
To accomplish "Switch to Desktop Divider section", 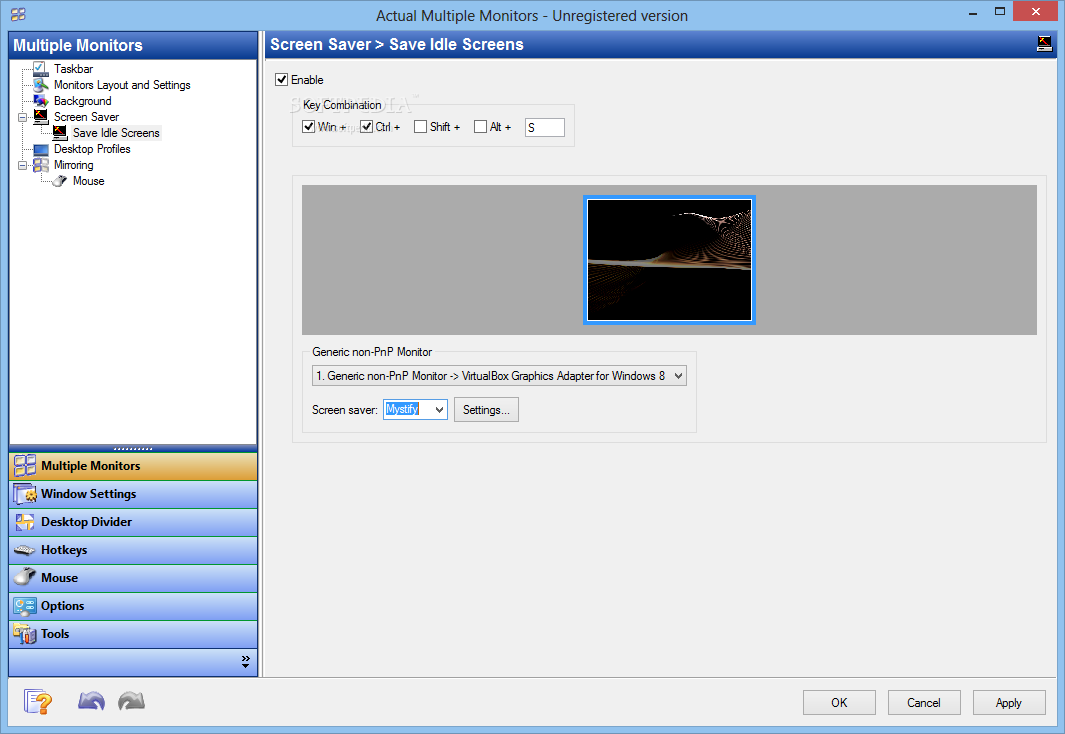I will click(x=133, y=521).
